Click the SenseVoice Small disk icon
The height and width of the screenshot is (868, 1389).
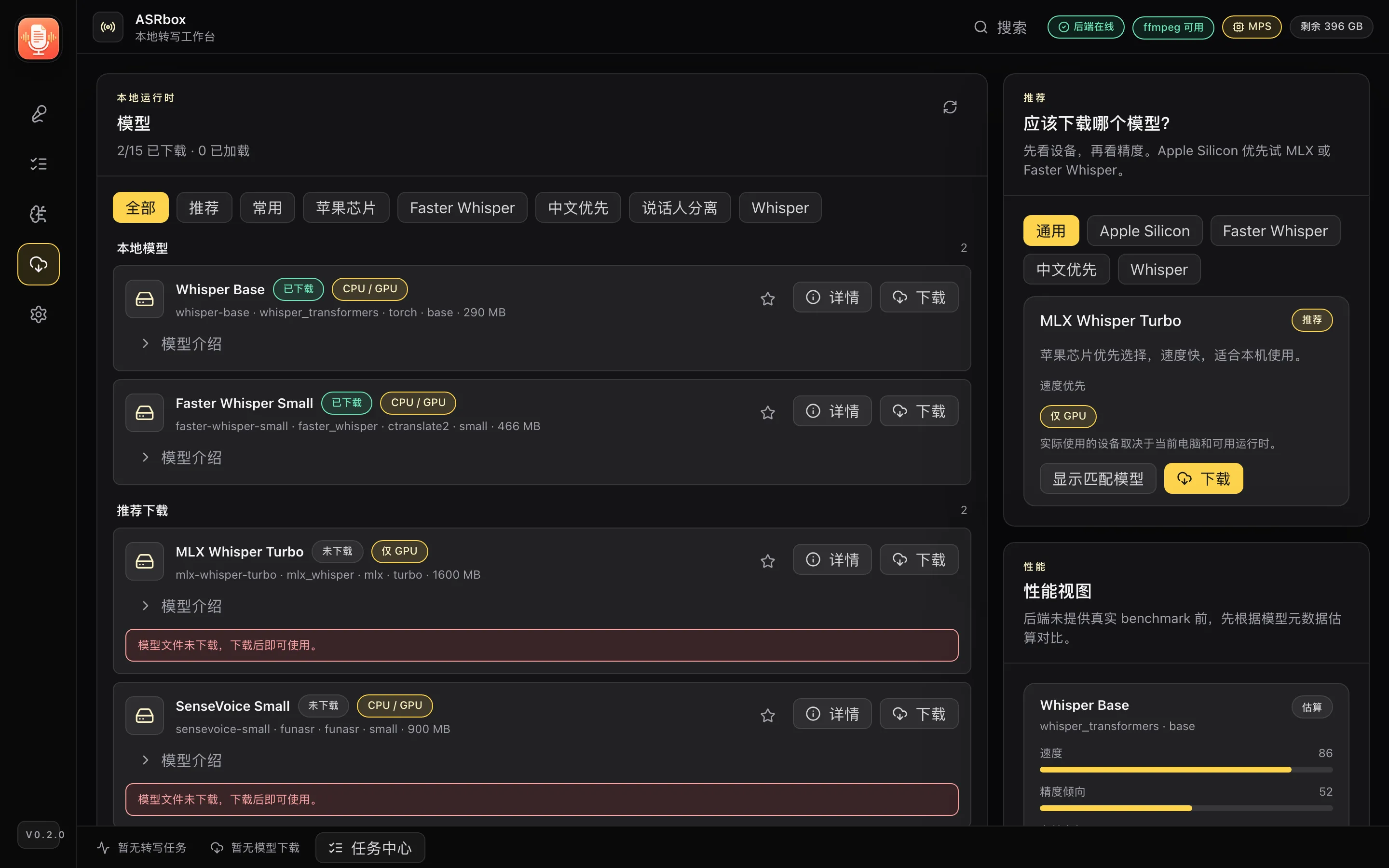tap(145, 716)
